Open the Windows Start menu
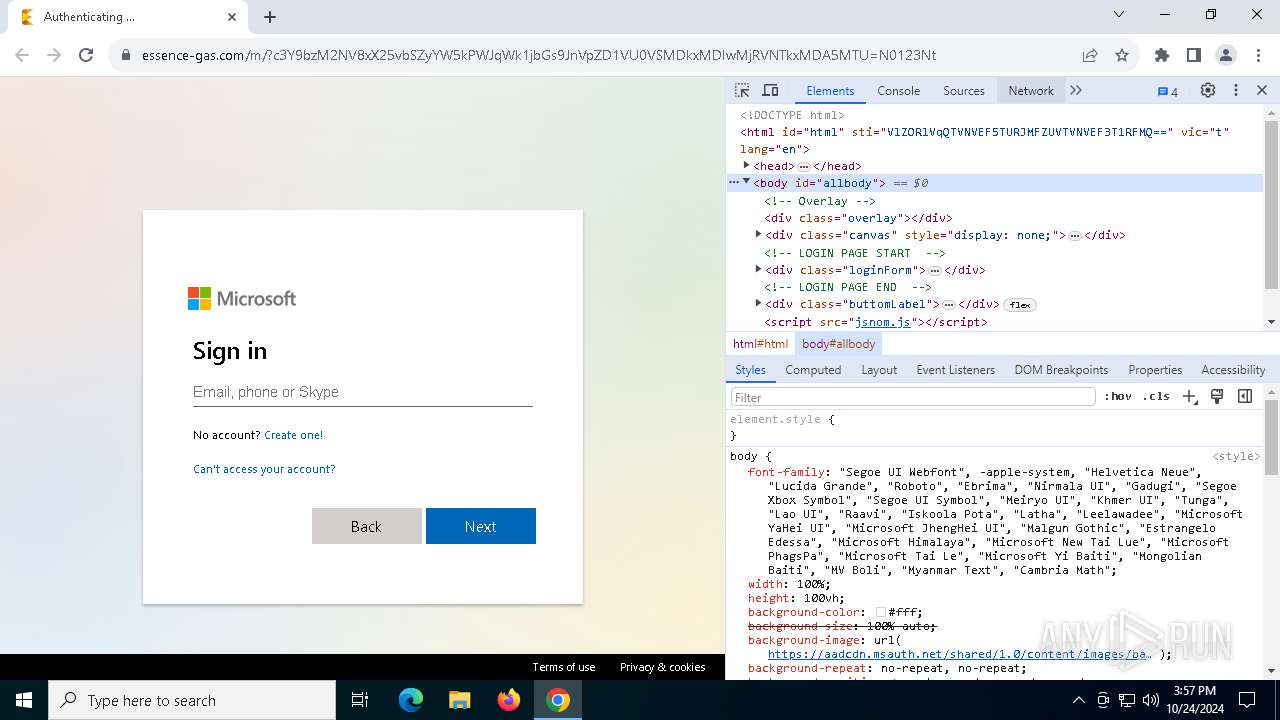Viewport: 1280px width, 720px height. point(24,700)
